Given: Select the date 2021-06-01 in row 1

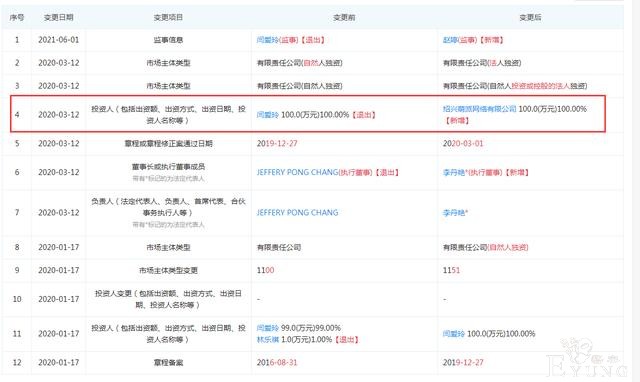Looking at the screenshot, I should tap(58, 40).
